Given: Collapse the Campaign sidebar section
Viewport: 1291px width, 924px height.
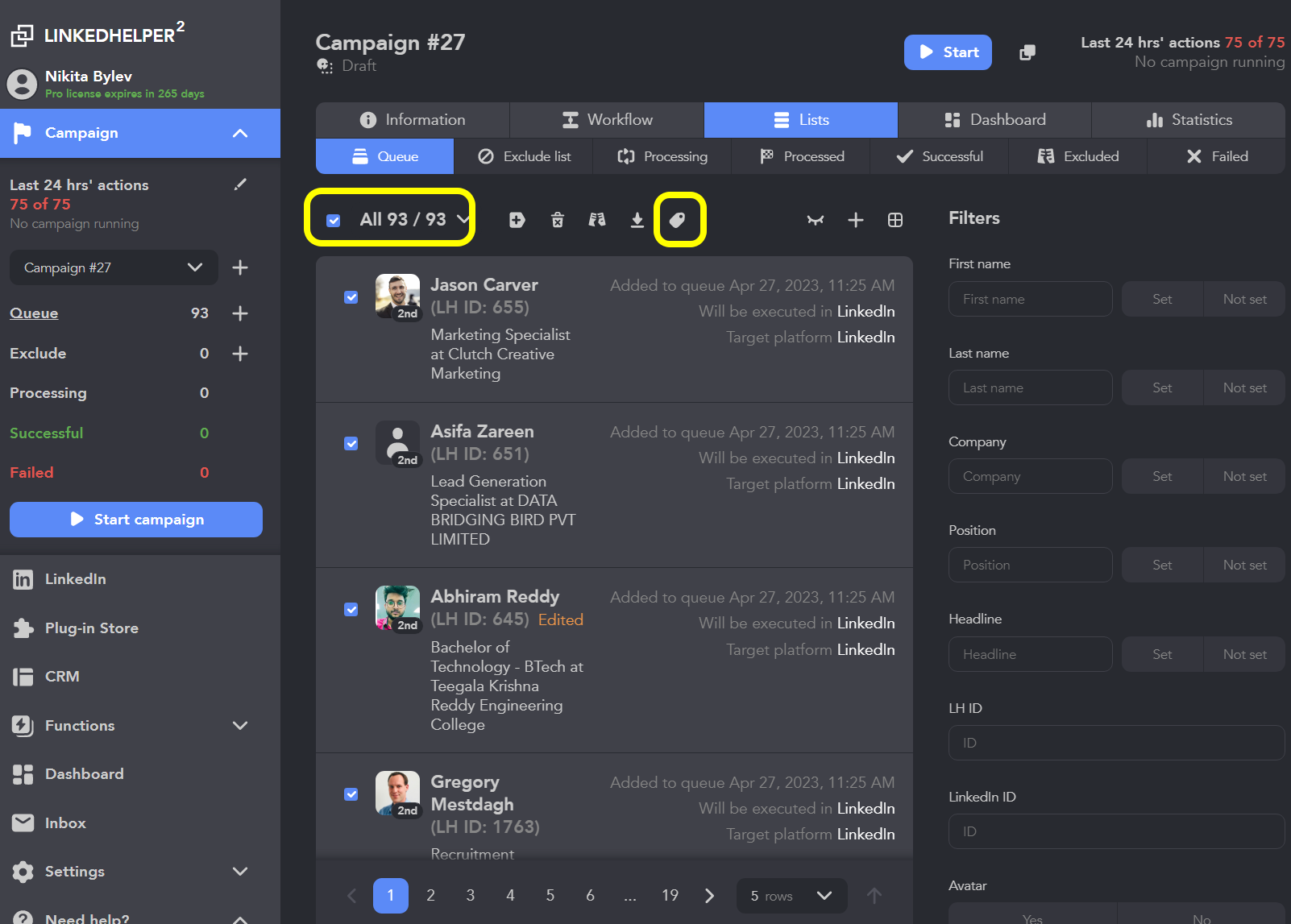Looking at the screenshot, I should tap(240, 133).
